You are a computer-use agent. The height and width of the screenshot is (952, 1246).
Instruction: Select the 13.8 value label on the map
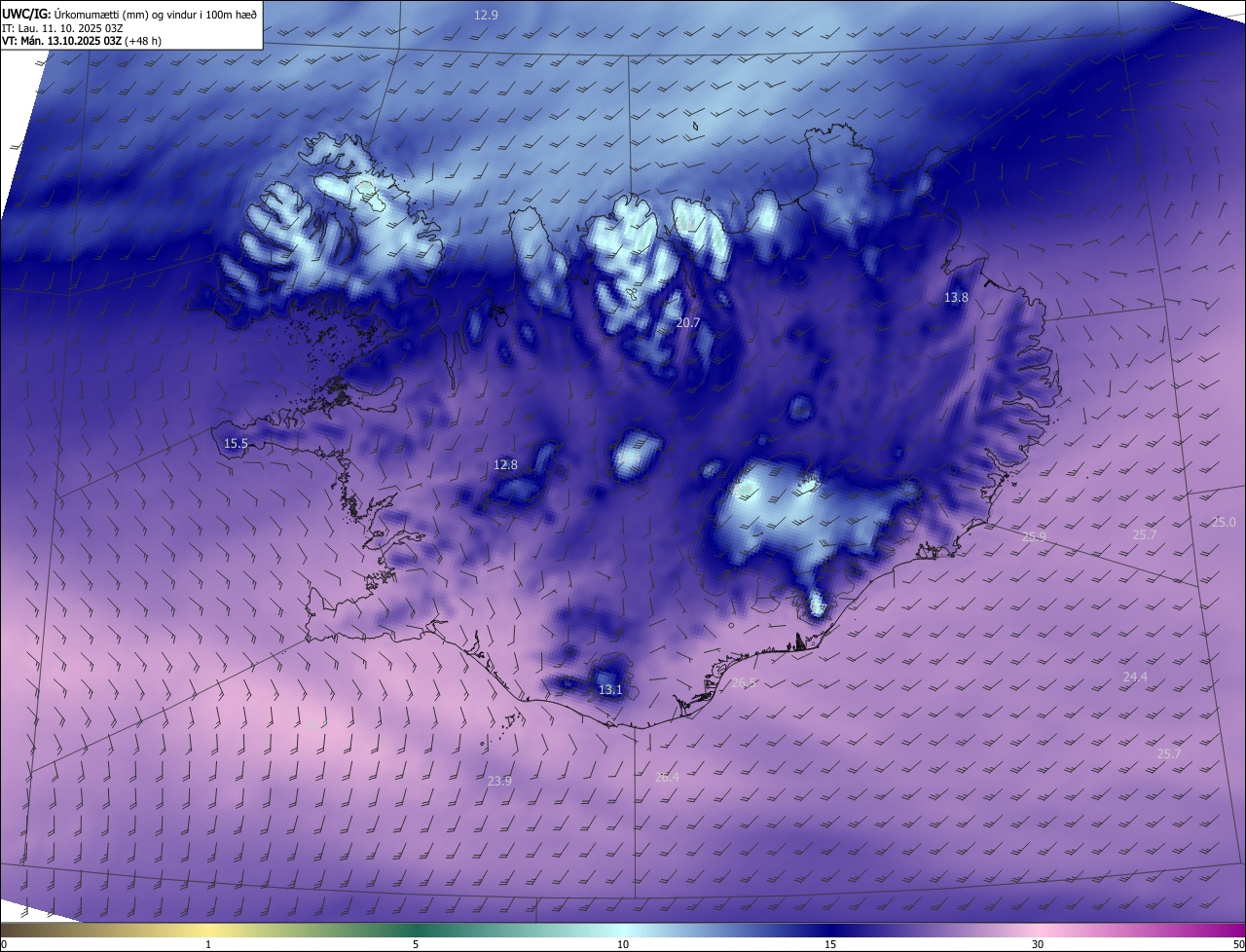pos(957,297)
